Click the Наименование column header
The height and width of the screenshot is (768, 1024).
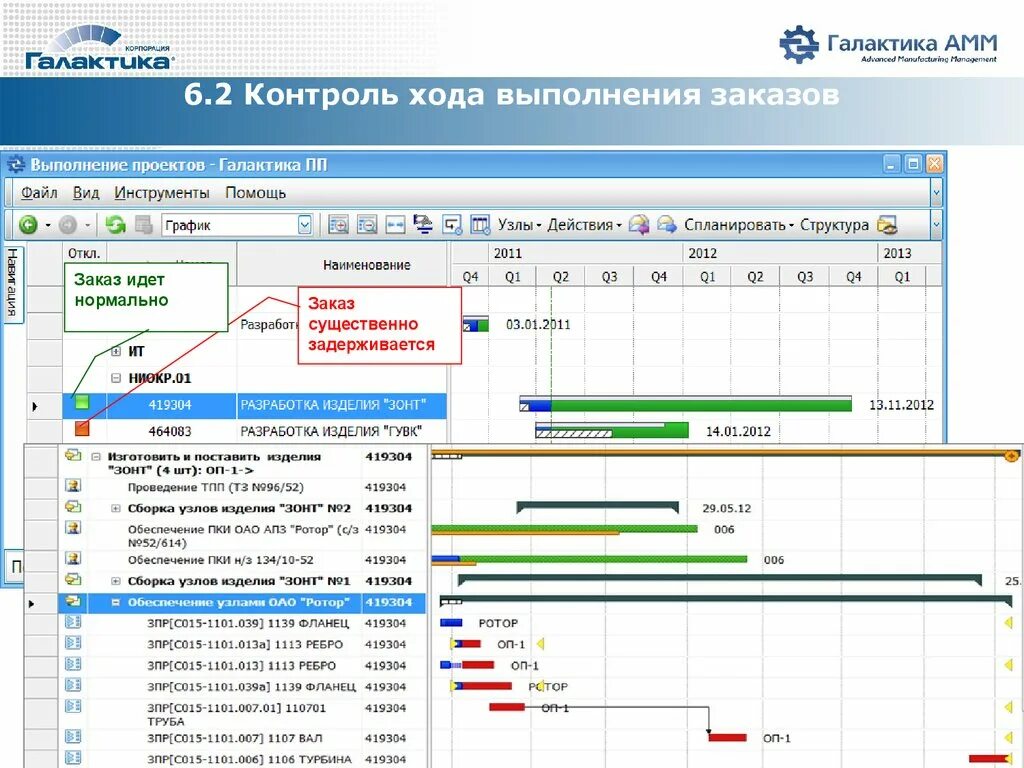pos(366,264)
